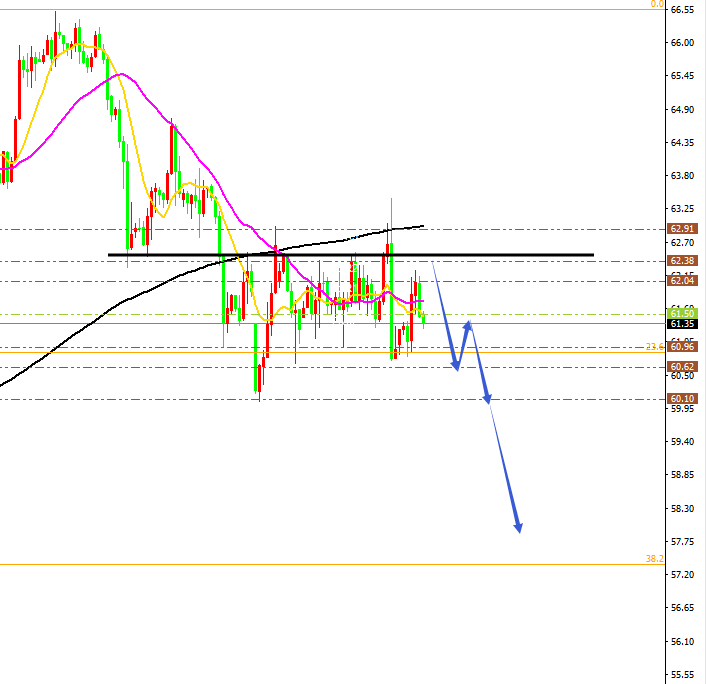Click the black 61.35 current price label
This screenshot has height=684, width=707.
coord(682,324)
